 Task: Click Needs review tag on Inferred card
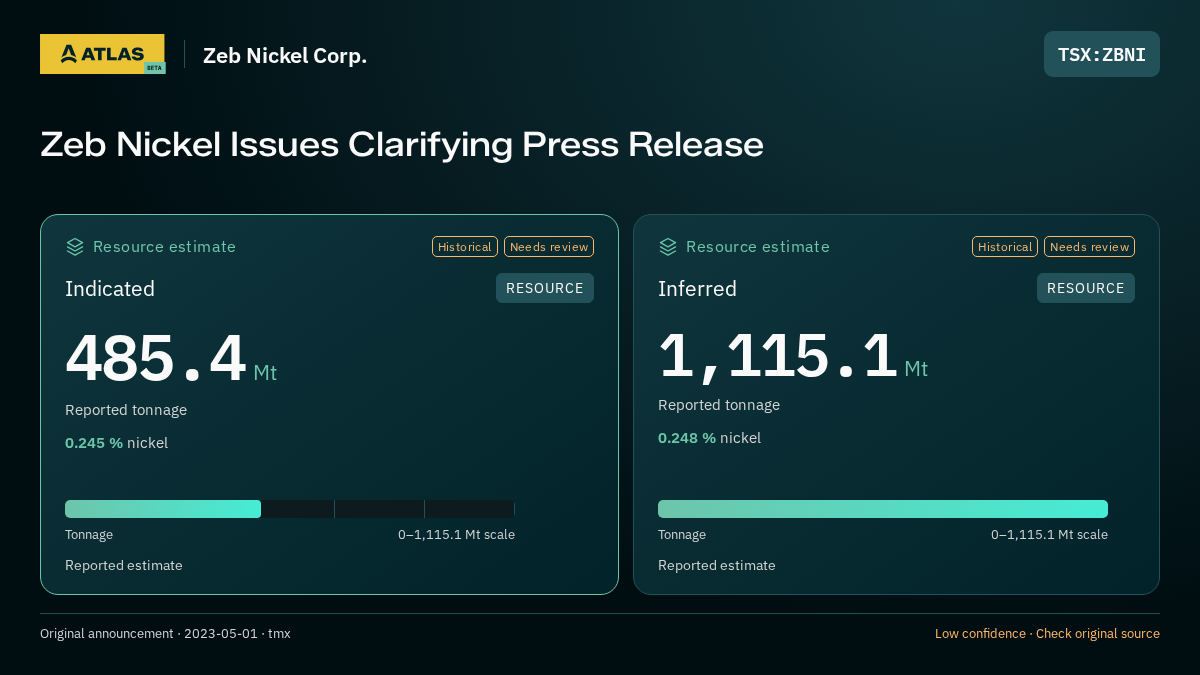(x=1089, y=247)
